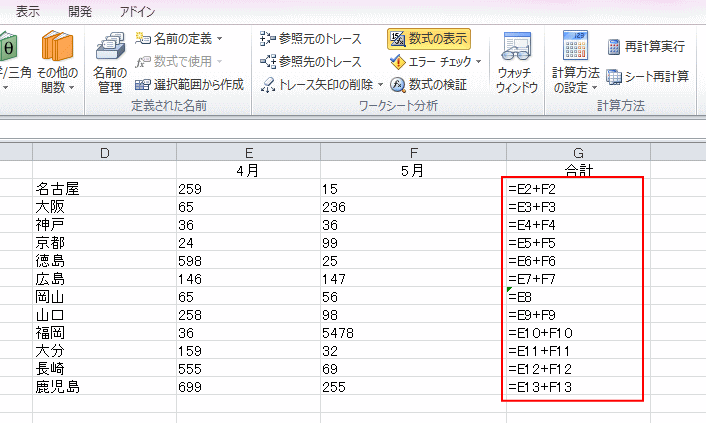
Task: Select cell with value 147
Action: pyautogui.click(x=413, y=278)
